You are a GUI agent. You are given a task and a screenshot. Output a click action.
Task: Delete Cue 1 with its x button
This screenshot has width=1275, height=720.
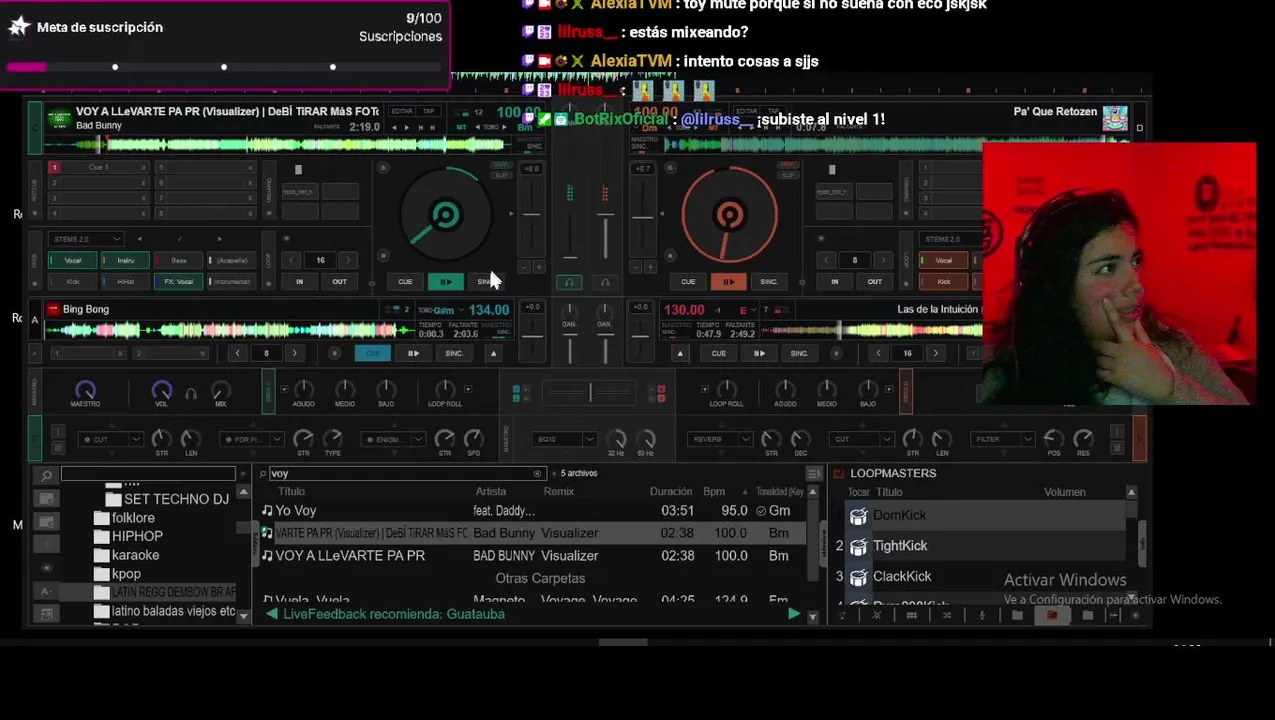point(144,167)
